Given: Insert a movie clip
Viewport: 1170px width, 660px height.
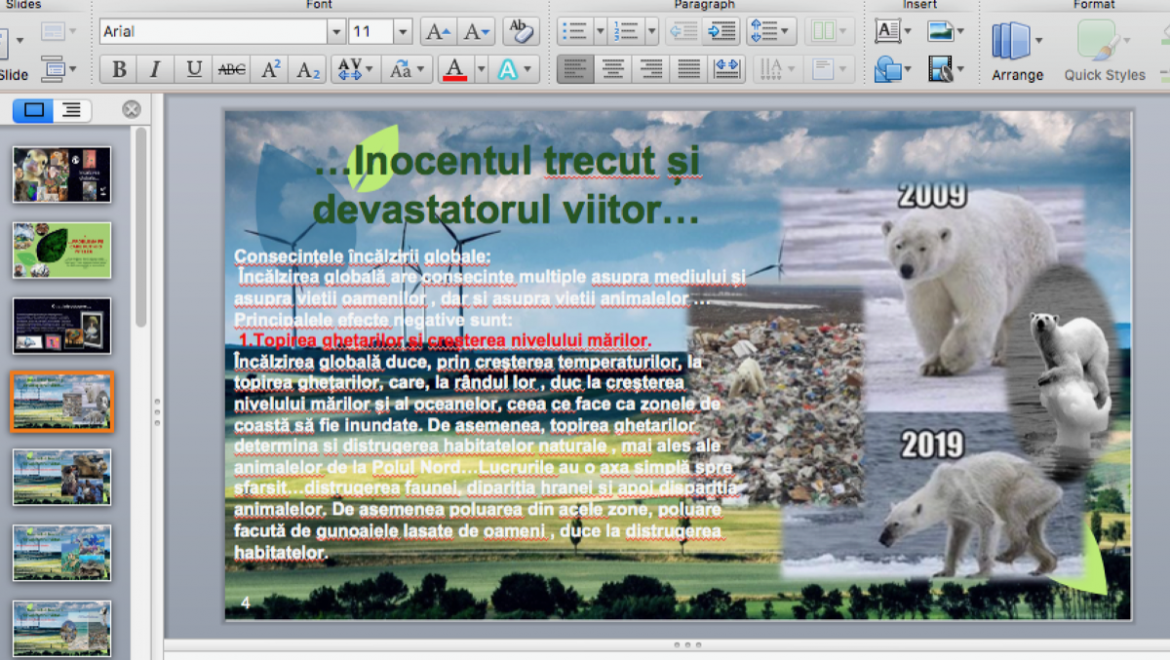Looking at the screenshot, I should coord(940,67).
